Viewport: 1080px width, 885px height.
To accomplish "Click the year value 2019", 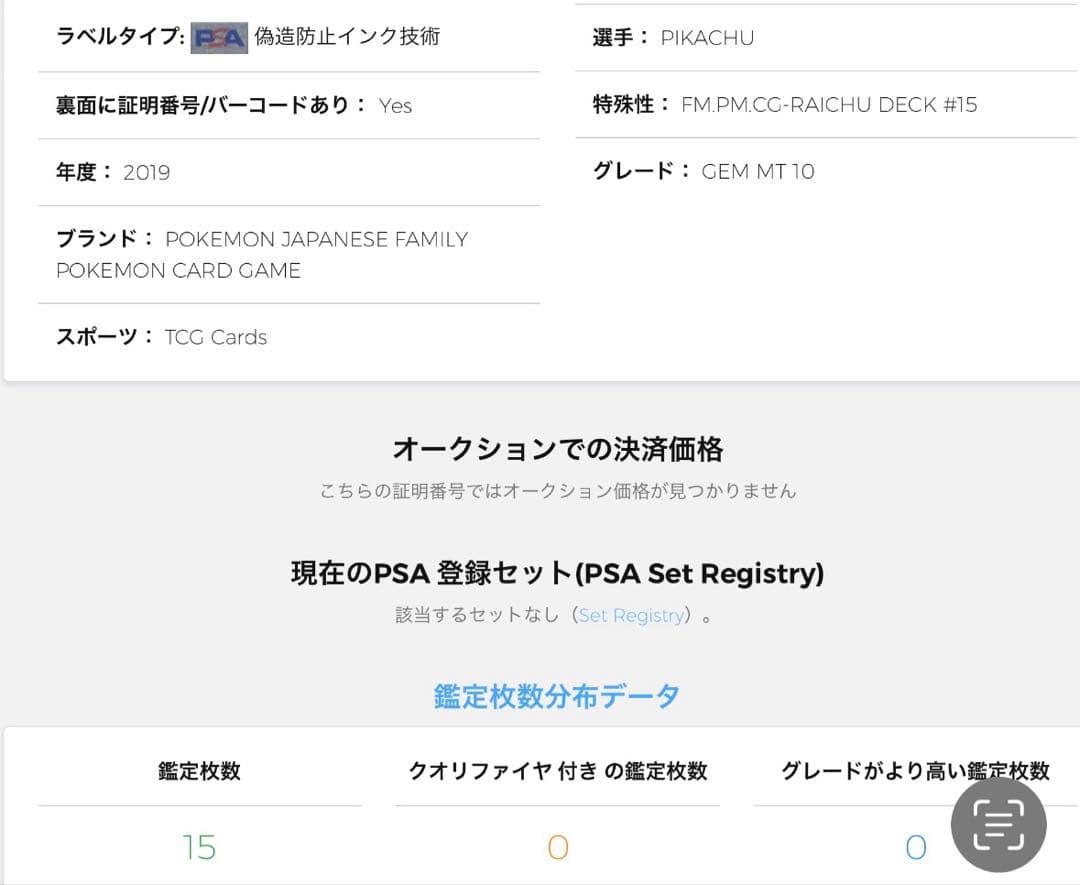I will [147, 172].
